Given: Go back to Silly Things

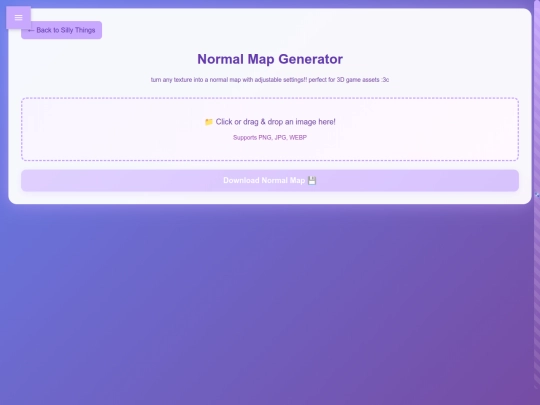Looking at the screenshot, I should (x=62, y=30).
